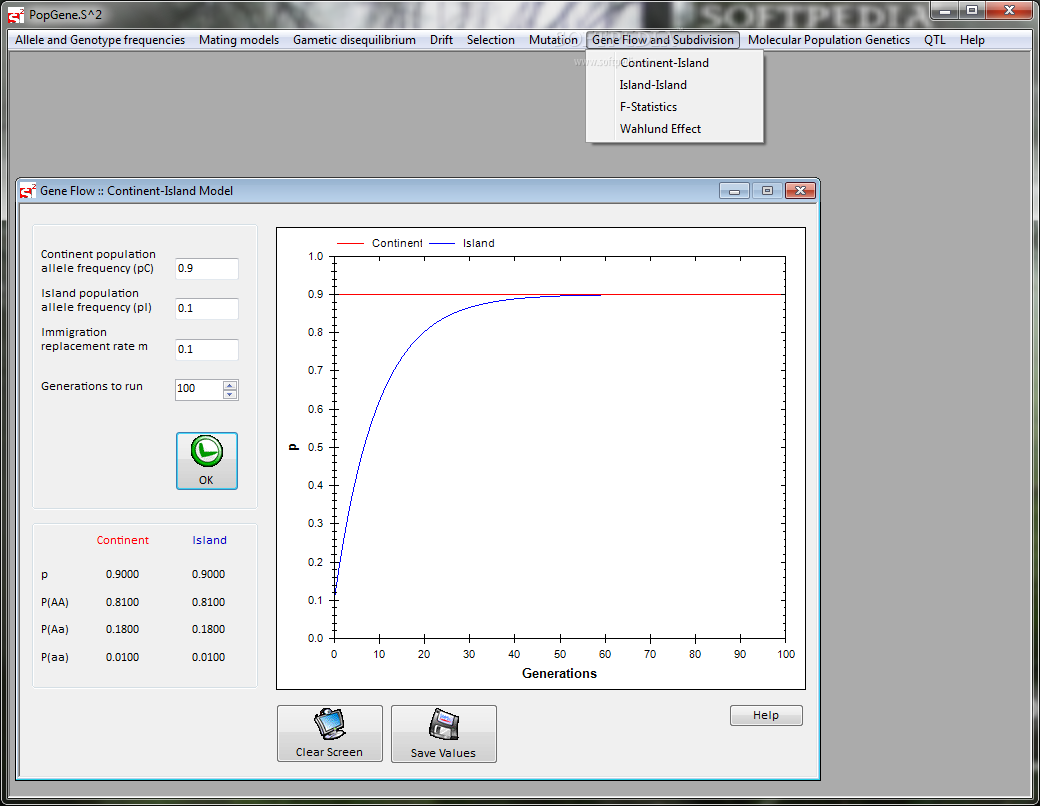The image size is (1040, 806).
Task: Choose Continent-Island from the dropdown menu
Action: pos(675,63)
